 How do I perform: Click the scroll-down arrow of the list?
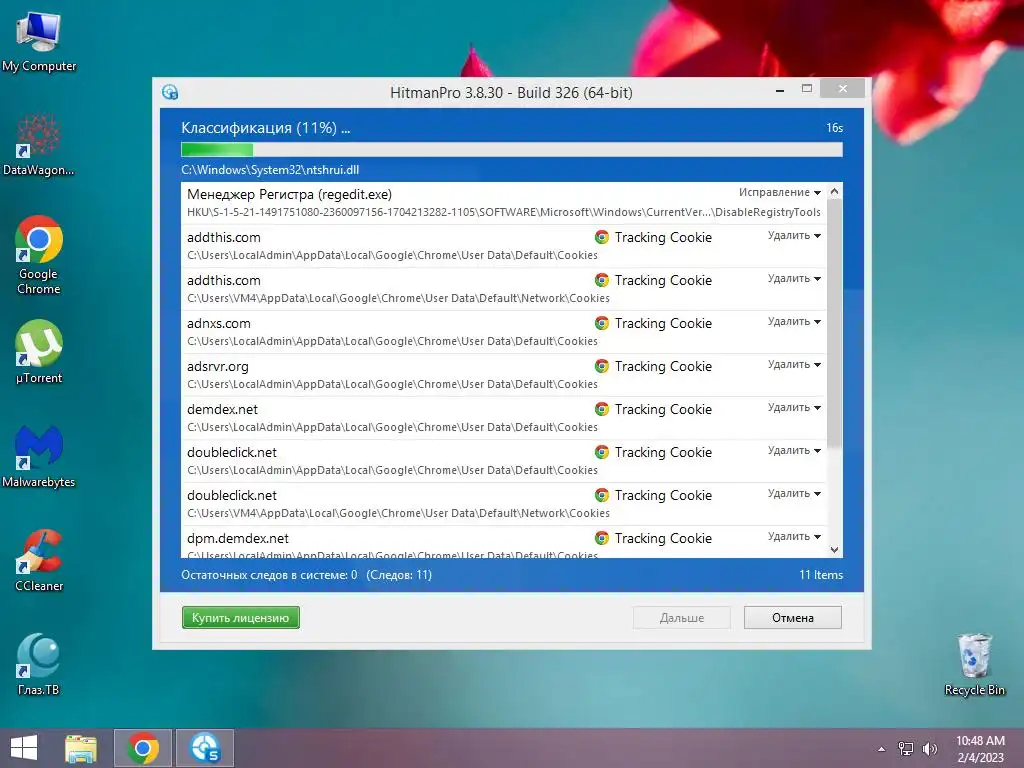(834, 550)
